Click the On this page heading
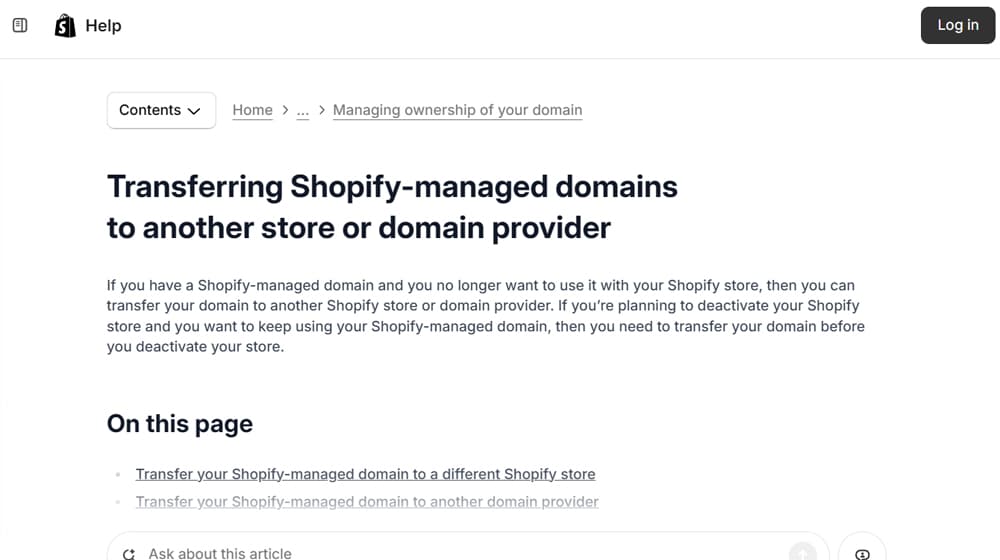1000x560 pixels. click(x=180, y=424)
